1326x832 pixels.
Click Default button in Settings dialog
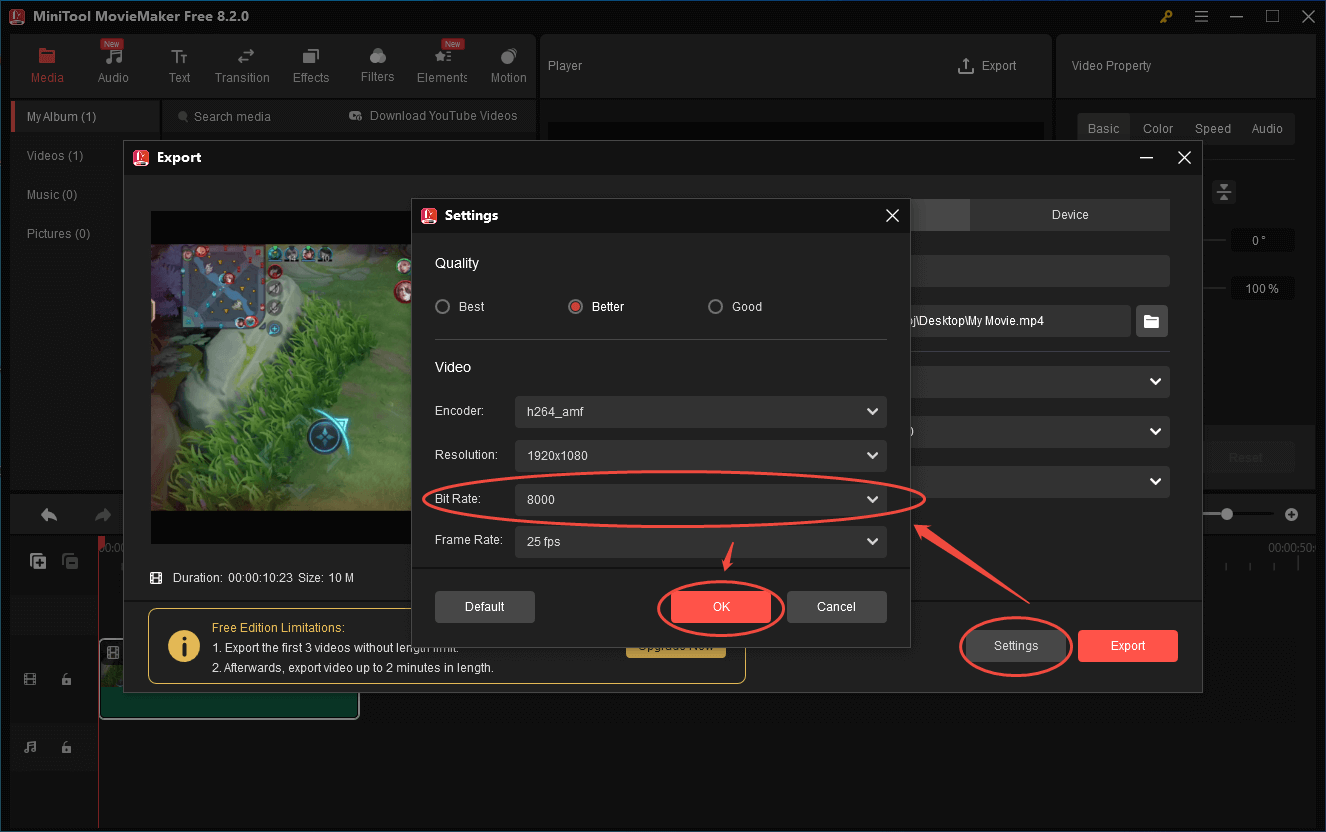click(x=485, y=607)
